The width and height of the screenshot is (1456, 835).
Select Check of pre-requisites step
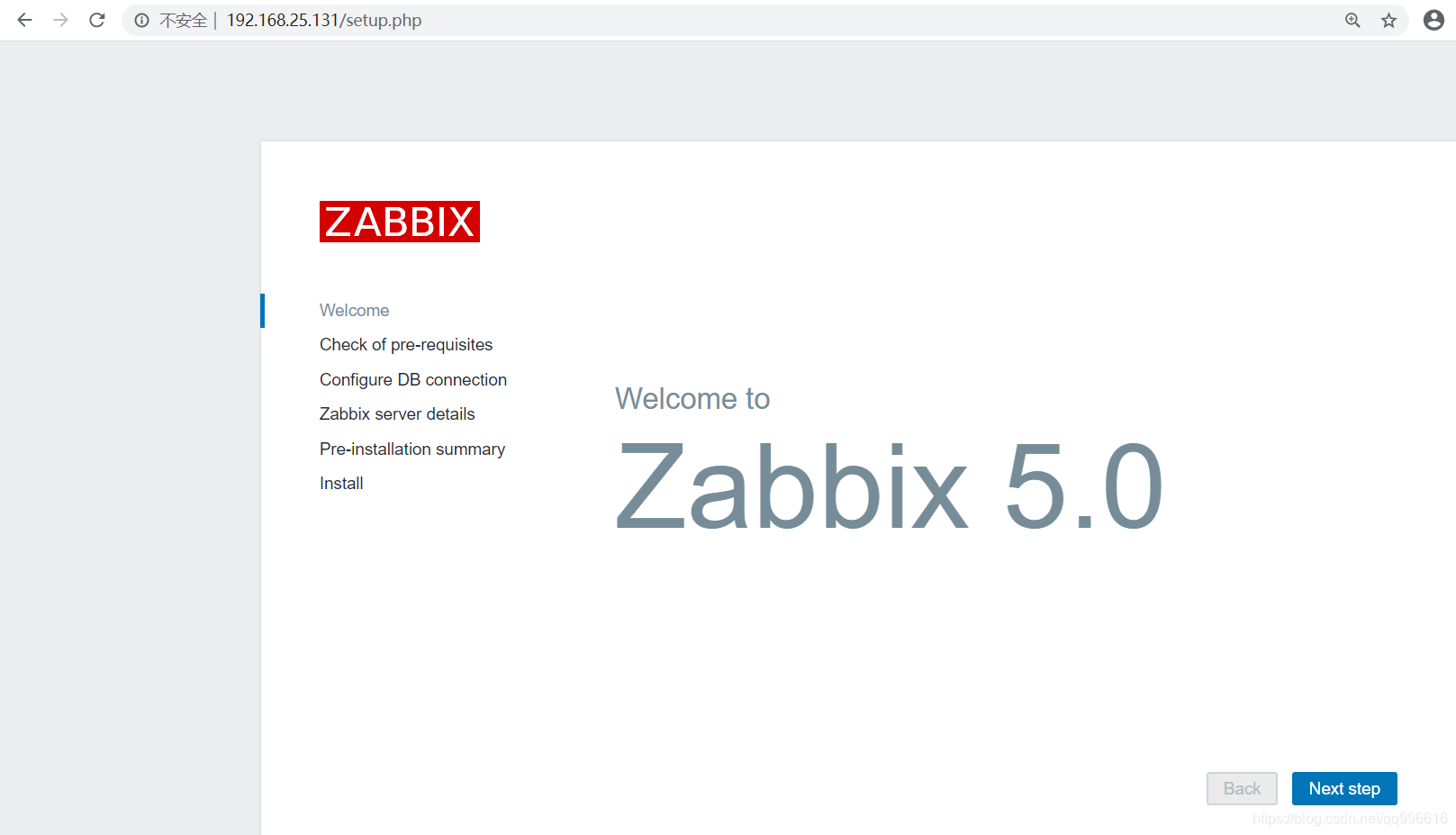coord(406,345)
